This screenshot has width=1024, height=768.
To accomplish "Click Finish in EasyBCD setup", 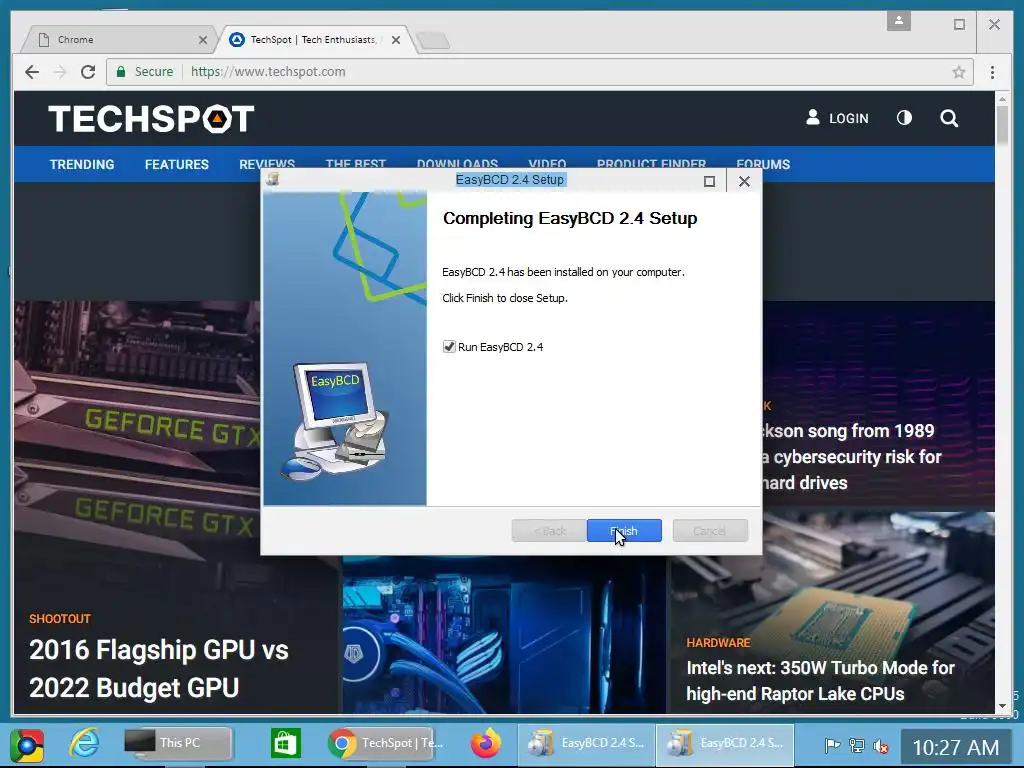I will coord(624,530).
